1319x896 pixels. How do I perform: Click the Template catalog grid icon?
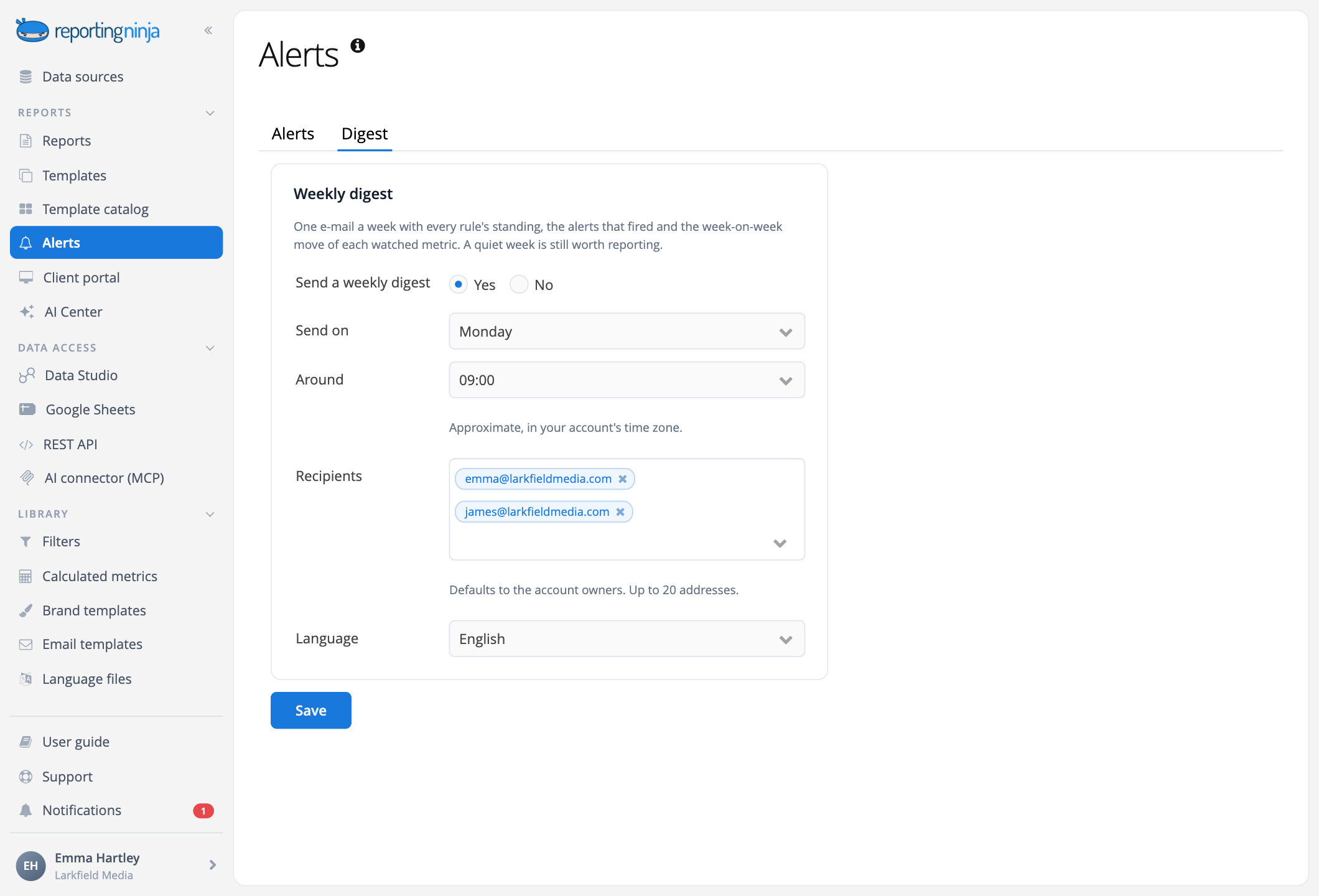tap(26, 209)
